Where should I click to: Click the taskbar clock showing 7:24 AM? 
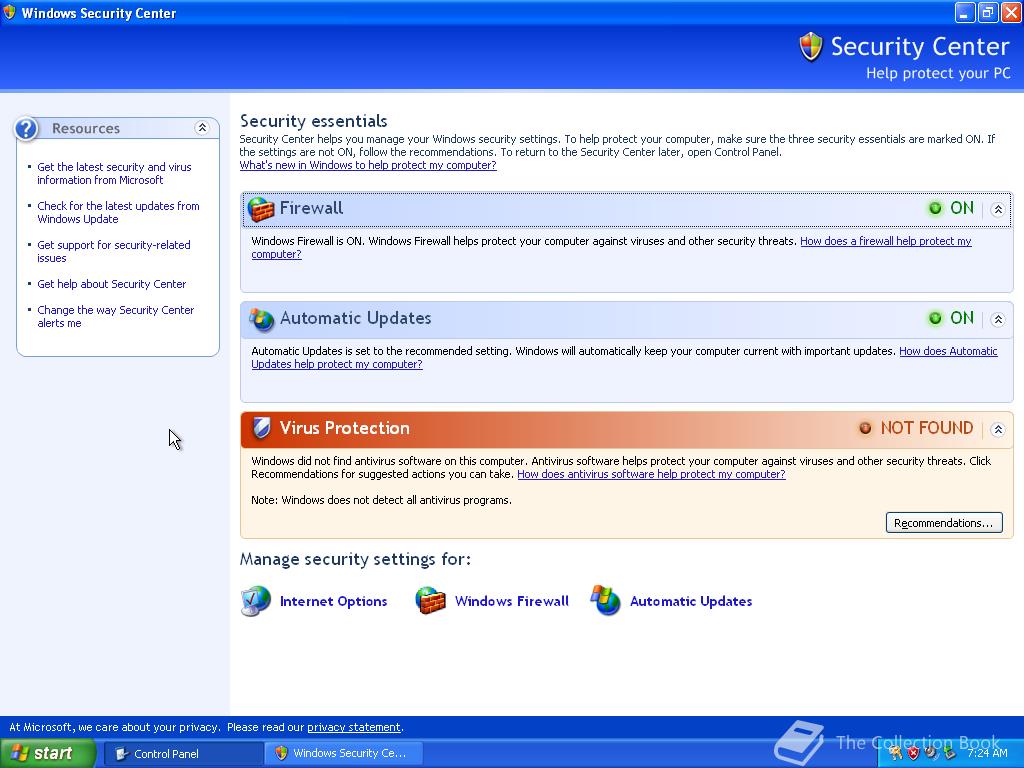[x=987, y=753]
